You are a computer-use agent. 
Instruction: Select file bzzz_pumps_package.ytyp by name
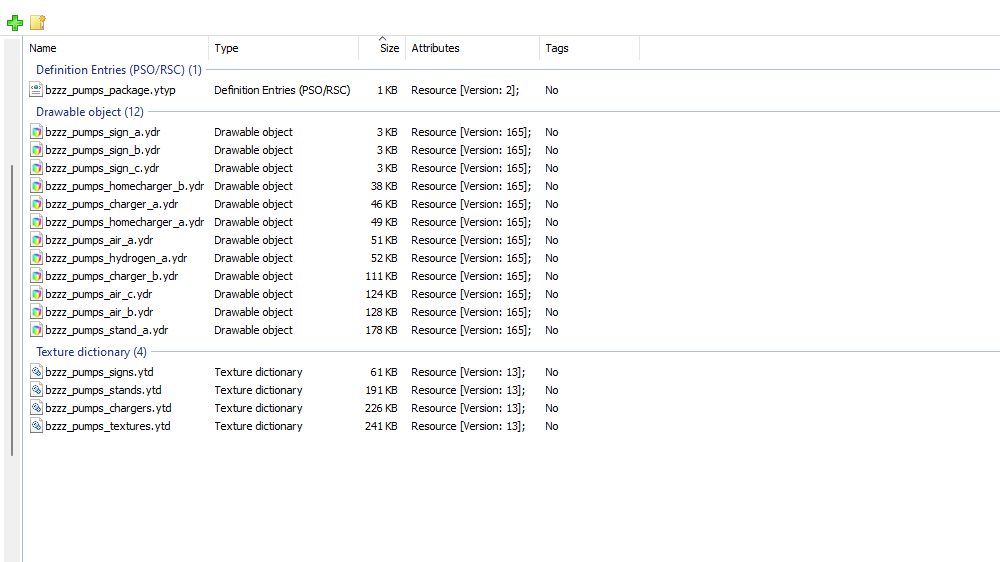tap(110, 90)
